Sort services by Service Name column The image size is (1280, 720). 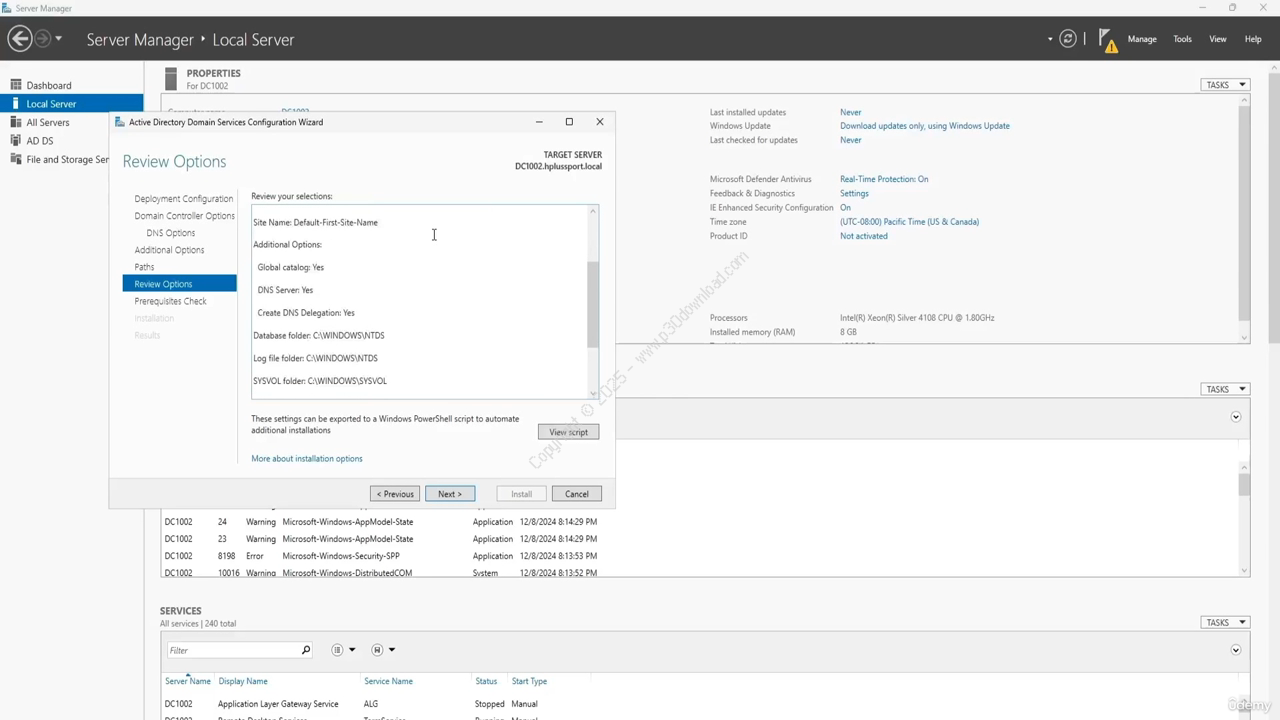(388, 681)
